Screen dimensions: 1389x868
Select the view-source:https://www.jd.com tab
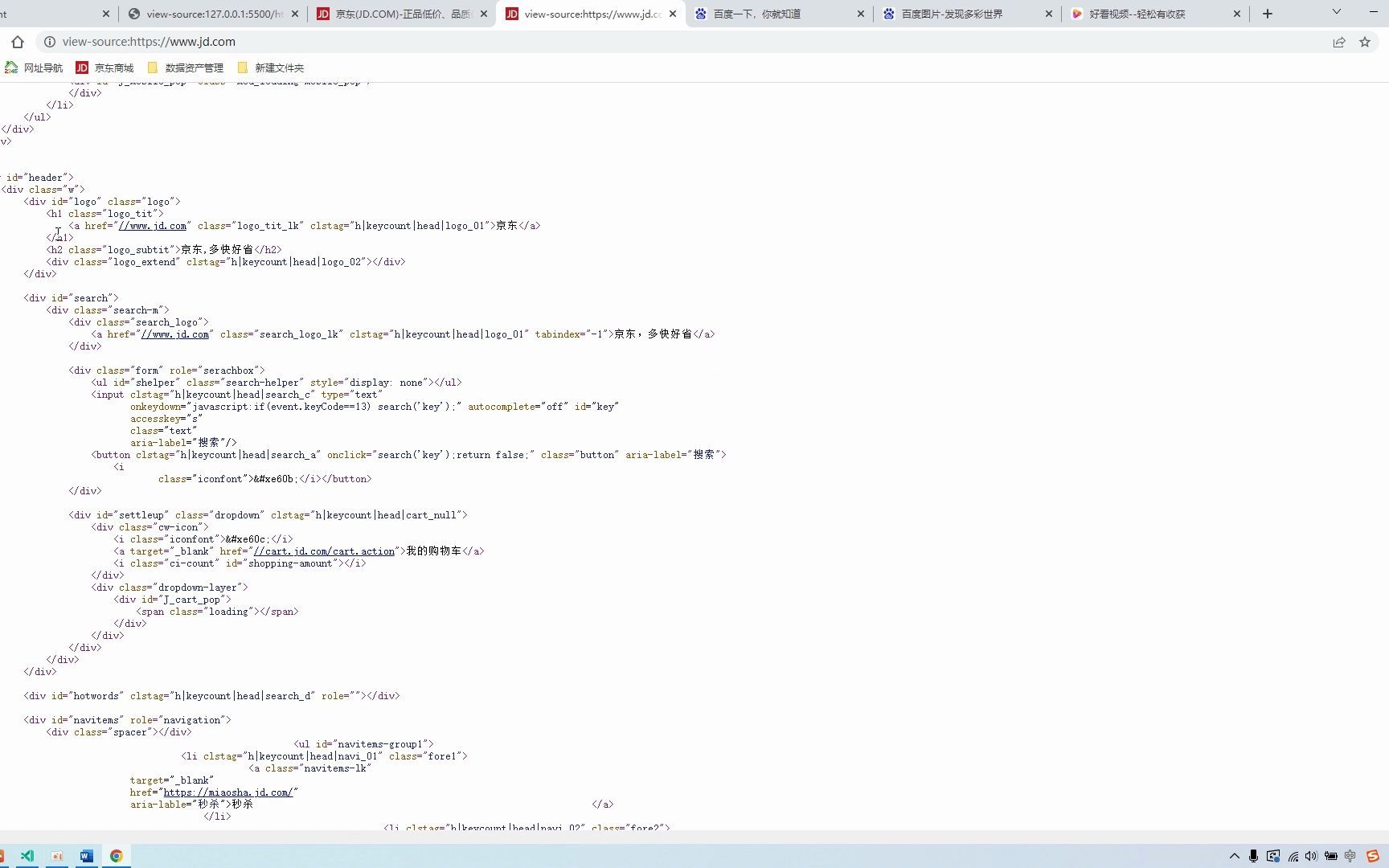point(591,14)
